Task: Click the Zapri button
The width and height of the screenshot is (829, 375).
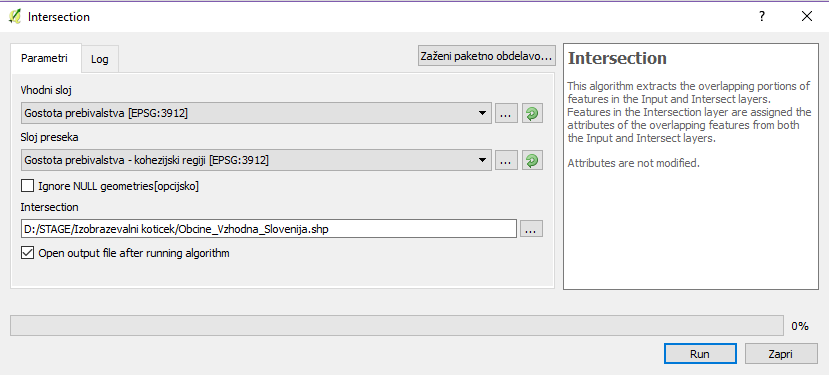Action: (781, 354)
